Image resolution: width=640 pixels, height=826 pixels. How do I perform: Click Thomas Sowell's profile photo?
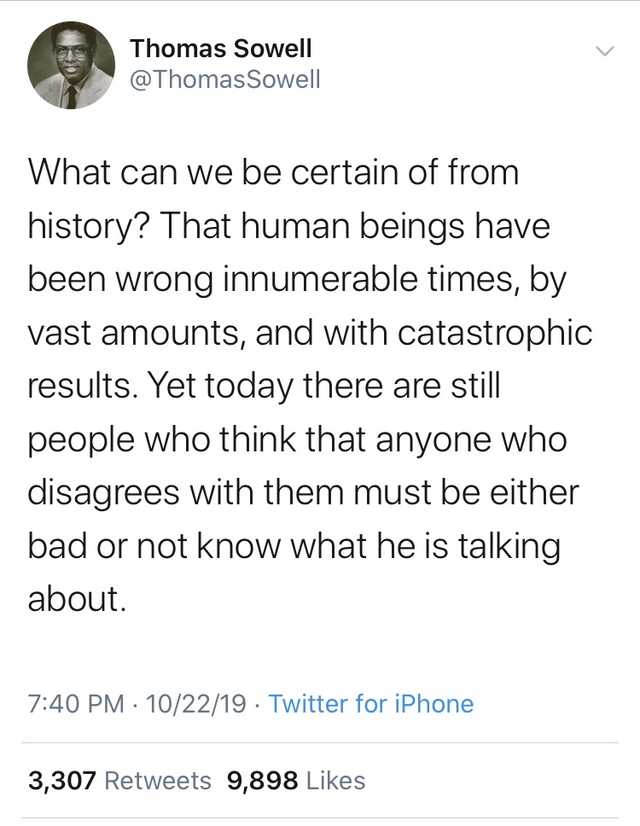pos(70,65)
